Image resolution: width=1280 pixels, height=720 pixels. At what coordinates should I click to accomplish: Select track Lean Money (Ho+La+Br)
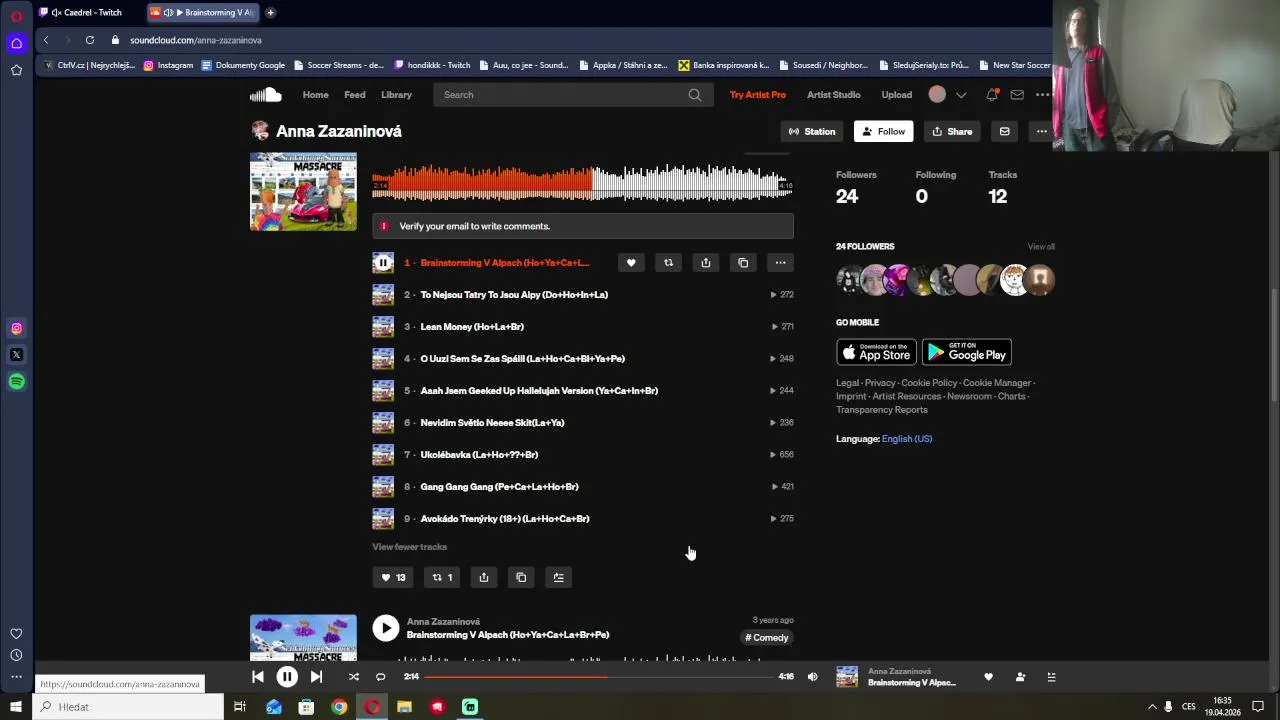(x=472, y=327)
